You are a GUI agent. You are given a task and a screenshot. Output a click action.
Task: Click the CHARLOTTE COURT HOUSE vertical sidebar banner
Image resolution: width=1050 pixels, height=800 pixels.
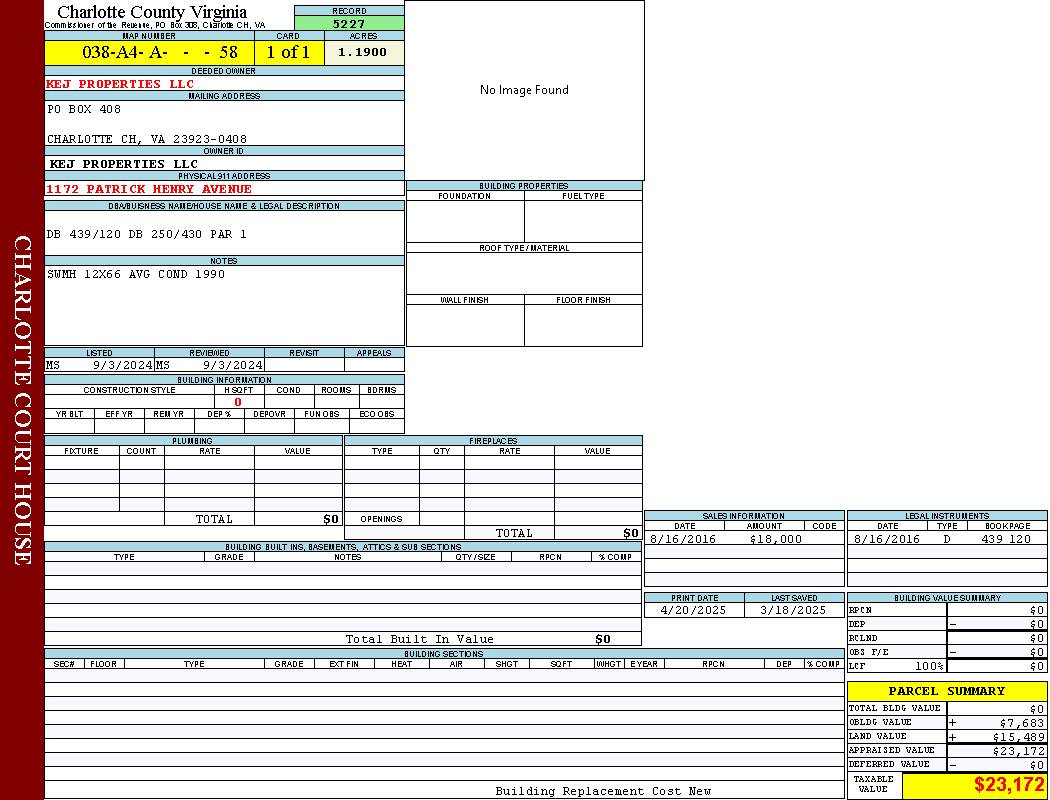pyautogui.click(x=22, y=400)
